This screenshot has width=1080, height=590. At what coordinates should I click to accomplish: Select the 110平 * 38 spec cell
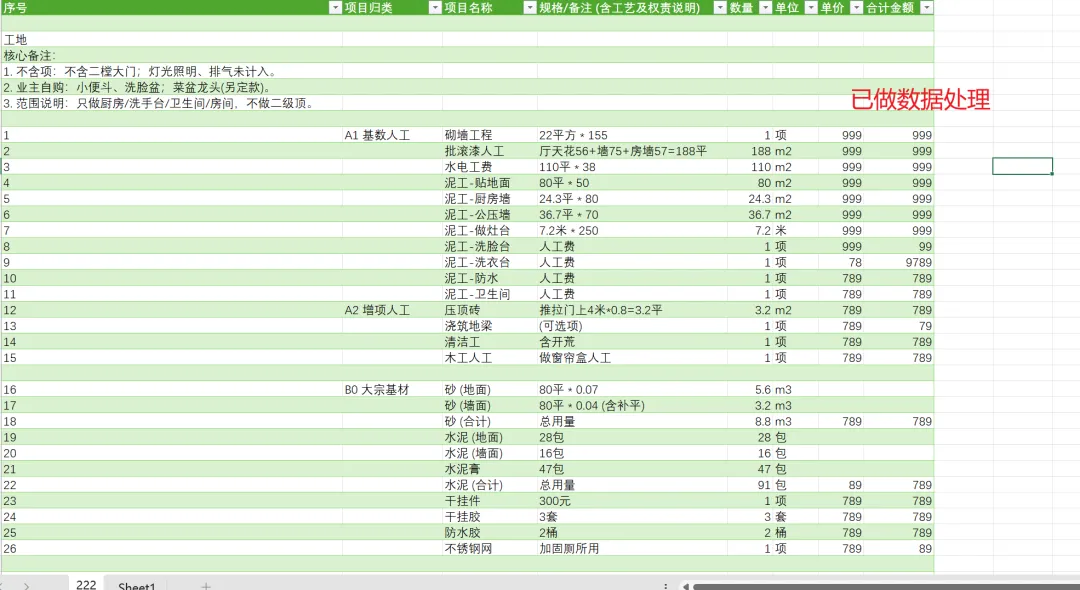point(632,167)
